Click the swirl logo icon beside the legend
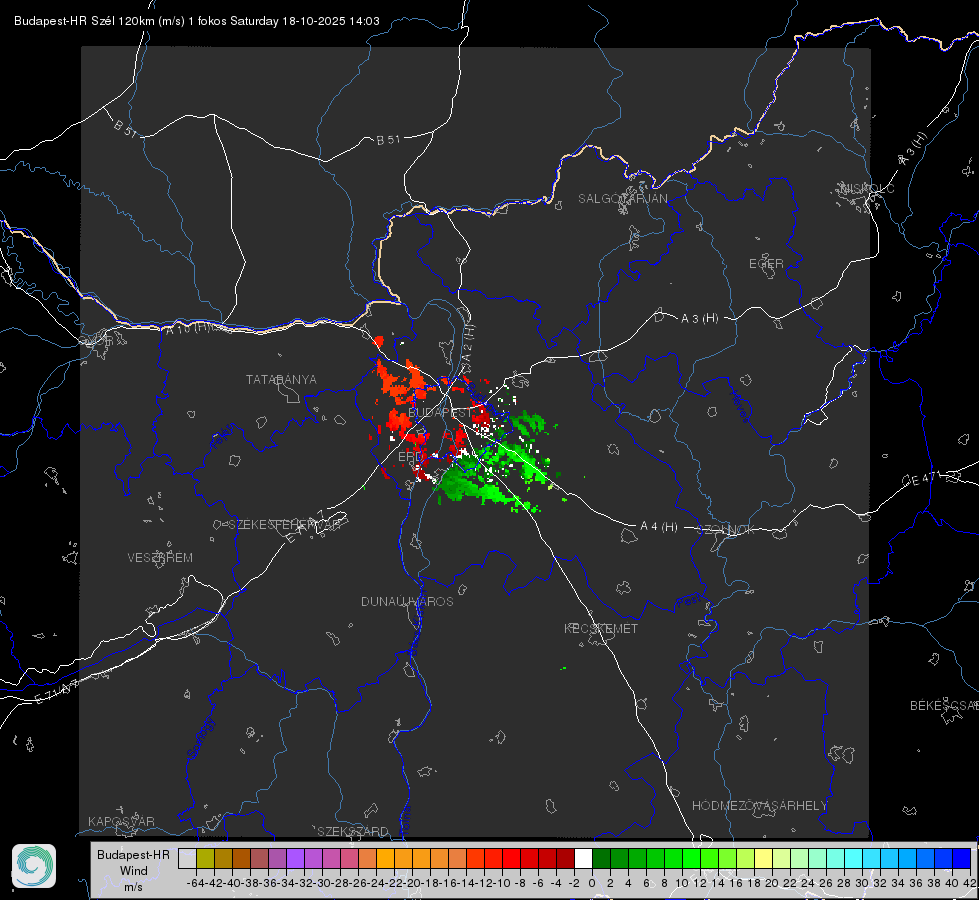 (x=34, y=866)
